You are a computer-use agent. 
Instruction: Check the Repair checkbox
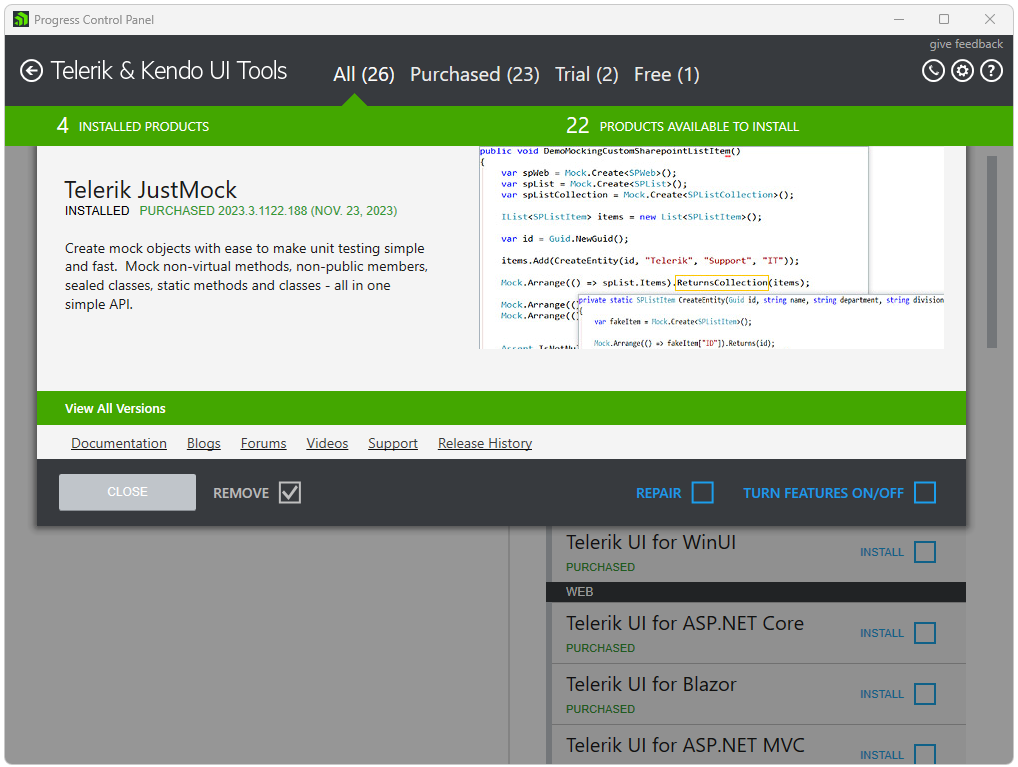pos(702,492)
